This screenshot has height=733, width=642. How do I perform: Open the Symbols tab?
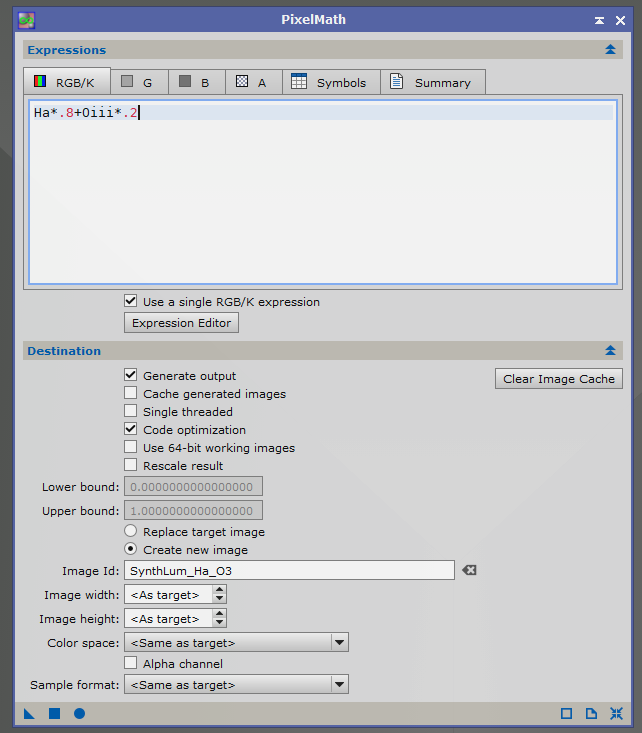point(331,82)
